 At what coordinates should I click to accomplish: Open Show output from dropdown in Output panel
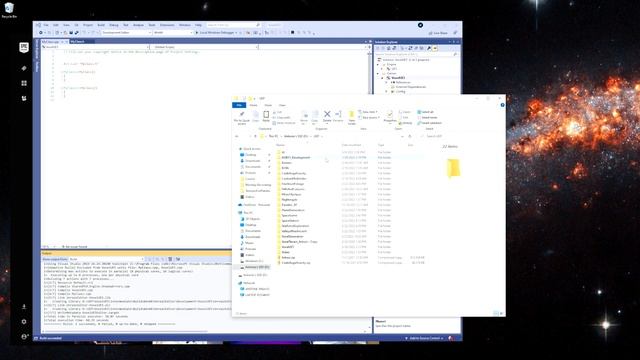point(107,259)
